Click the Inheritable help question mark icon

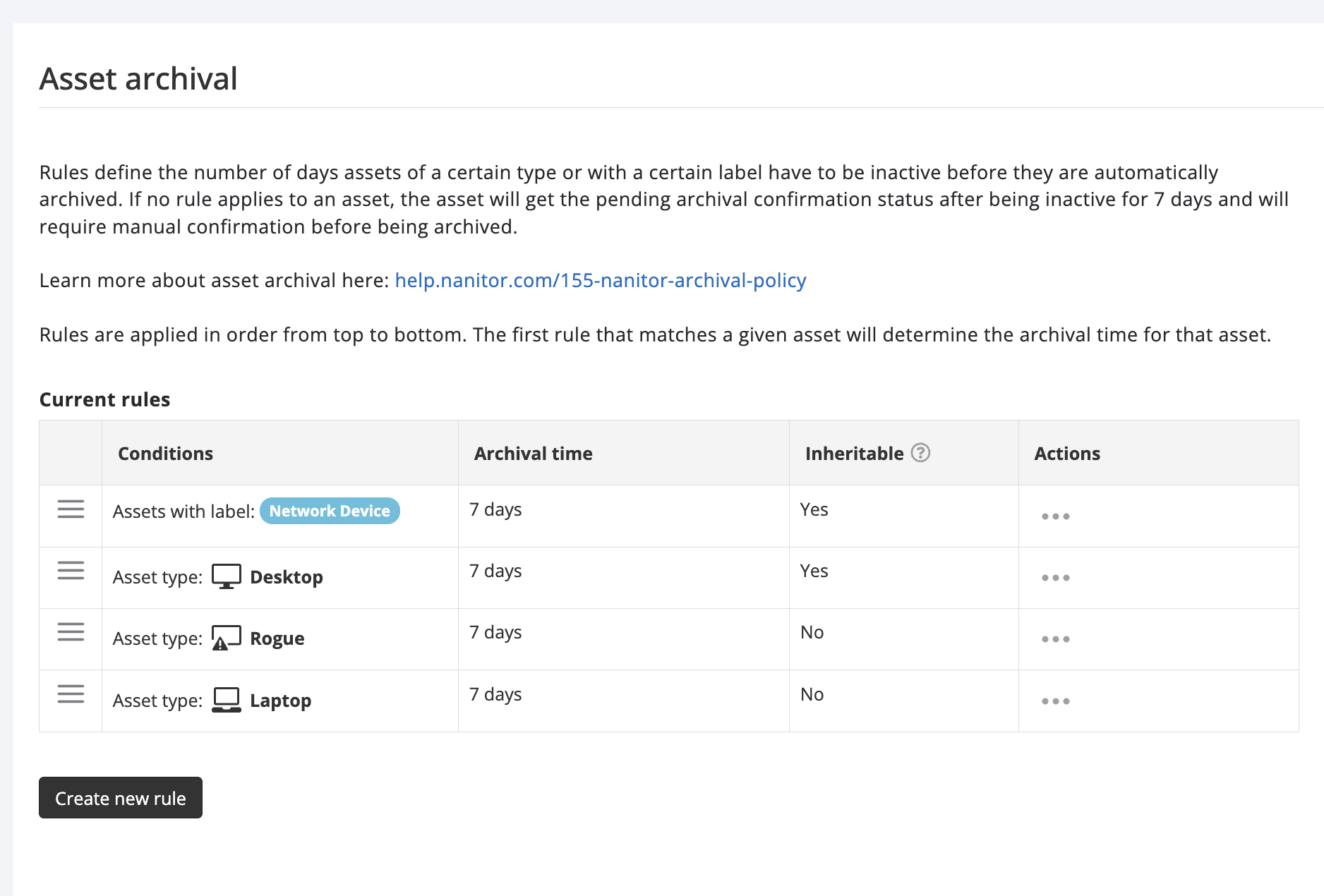(920, 453)
